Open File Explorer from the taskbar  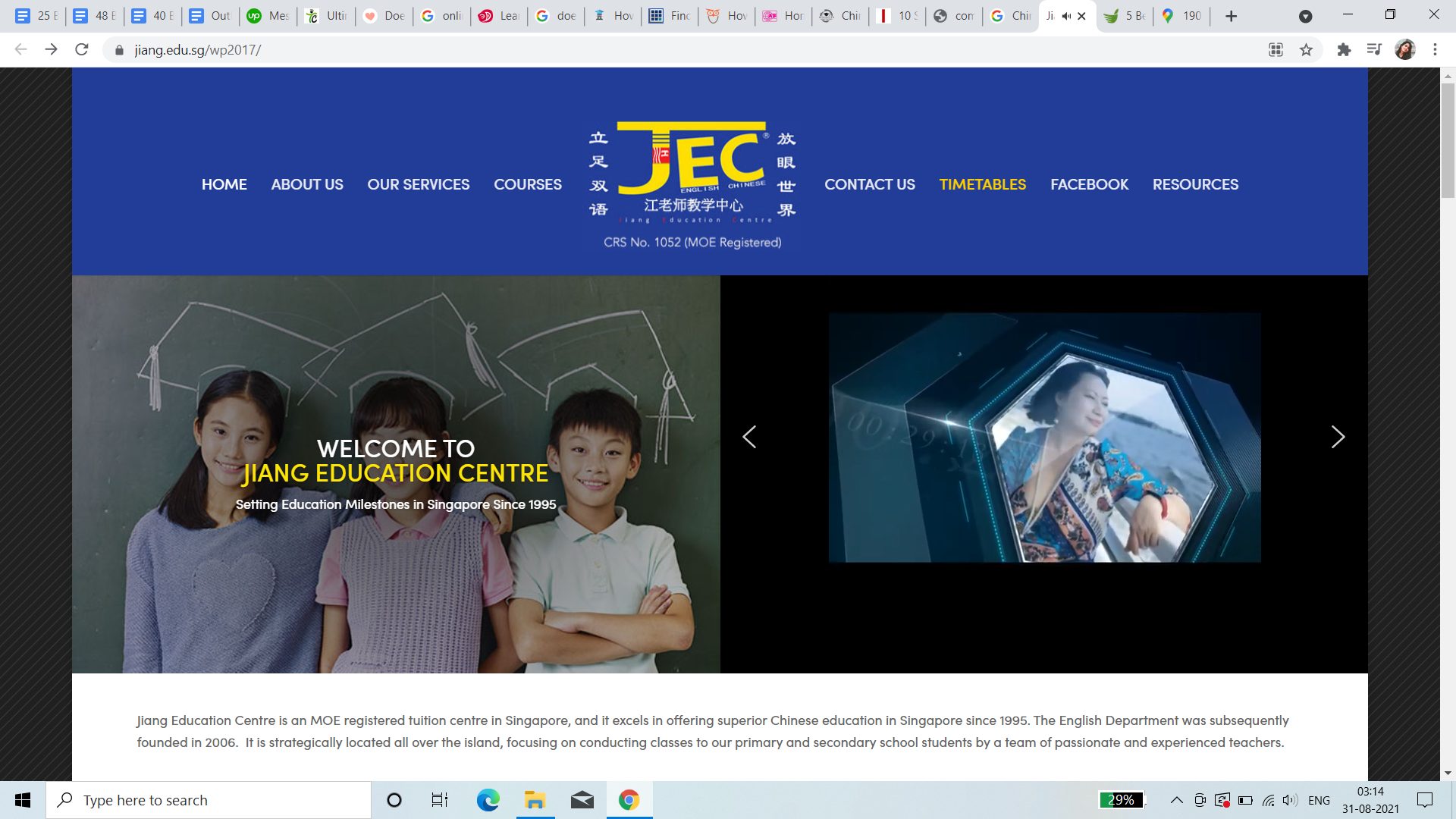[535, 800]
